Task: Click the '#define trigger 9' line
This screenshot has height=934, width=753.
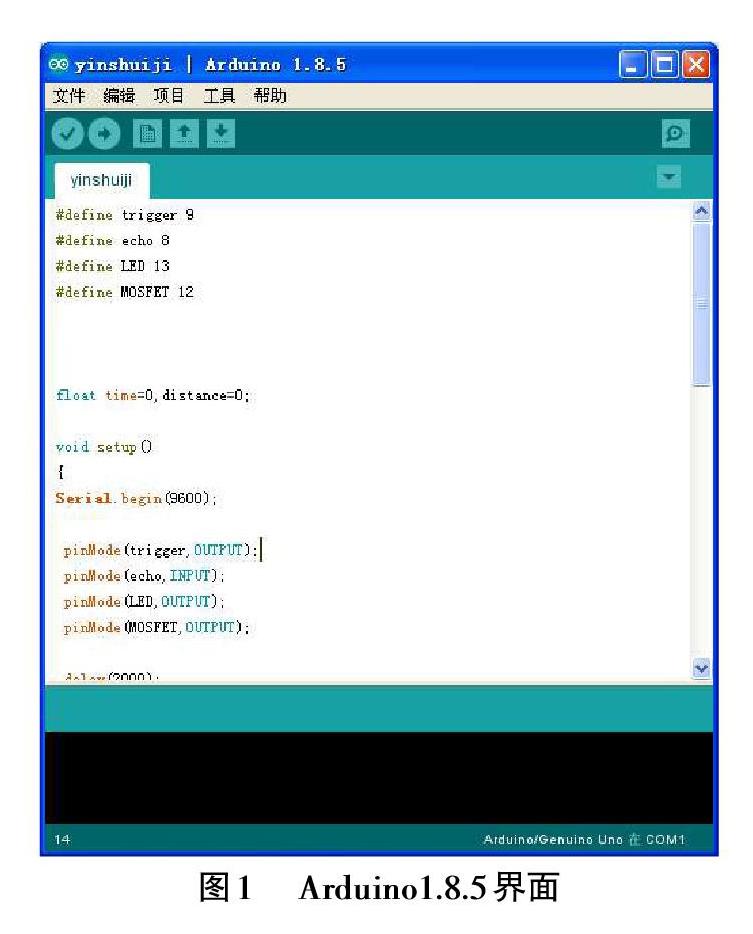Action: tap(125, 215)
